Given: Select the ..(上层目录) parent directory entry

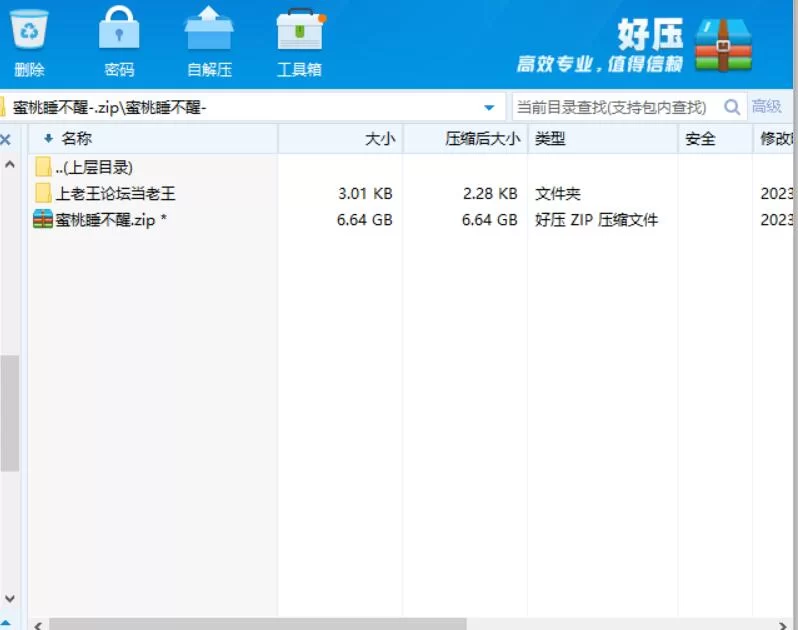Looking at the screenshot, I should [x=94, y=167].
